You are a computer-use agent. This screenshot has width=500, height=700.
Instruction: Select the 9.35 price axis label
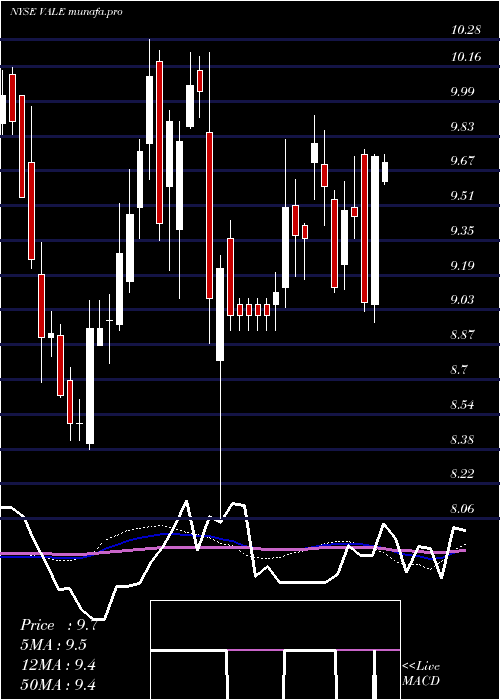tap(462, 231)
